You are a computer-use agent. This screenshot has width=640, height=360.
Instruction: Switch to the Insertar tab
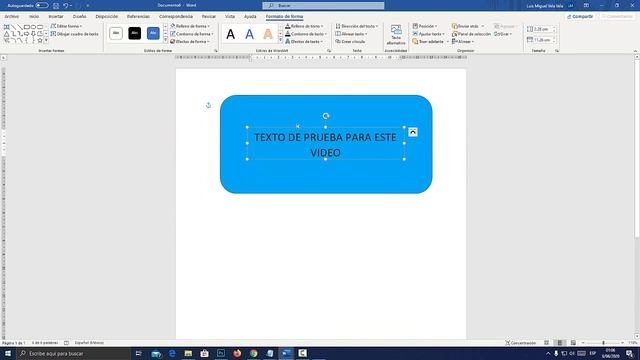[x=56, y=16]
